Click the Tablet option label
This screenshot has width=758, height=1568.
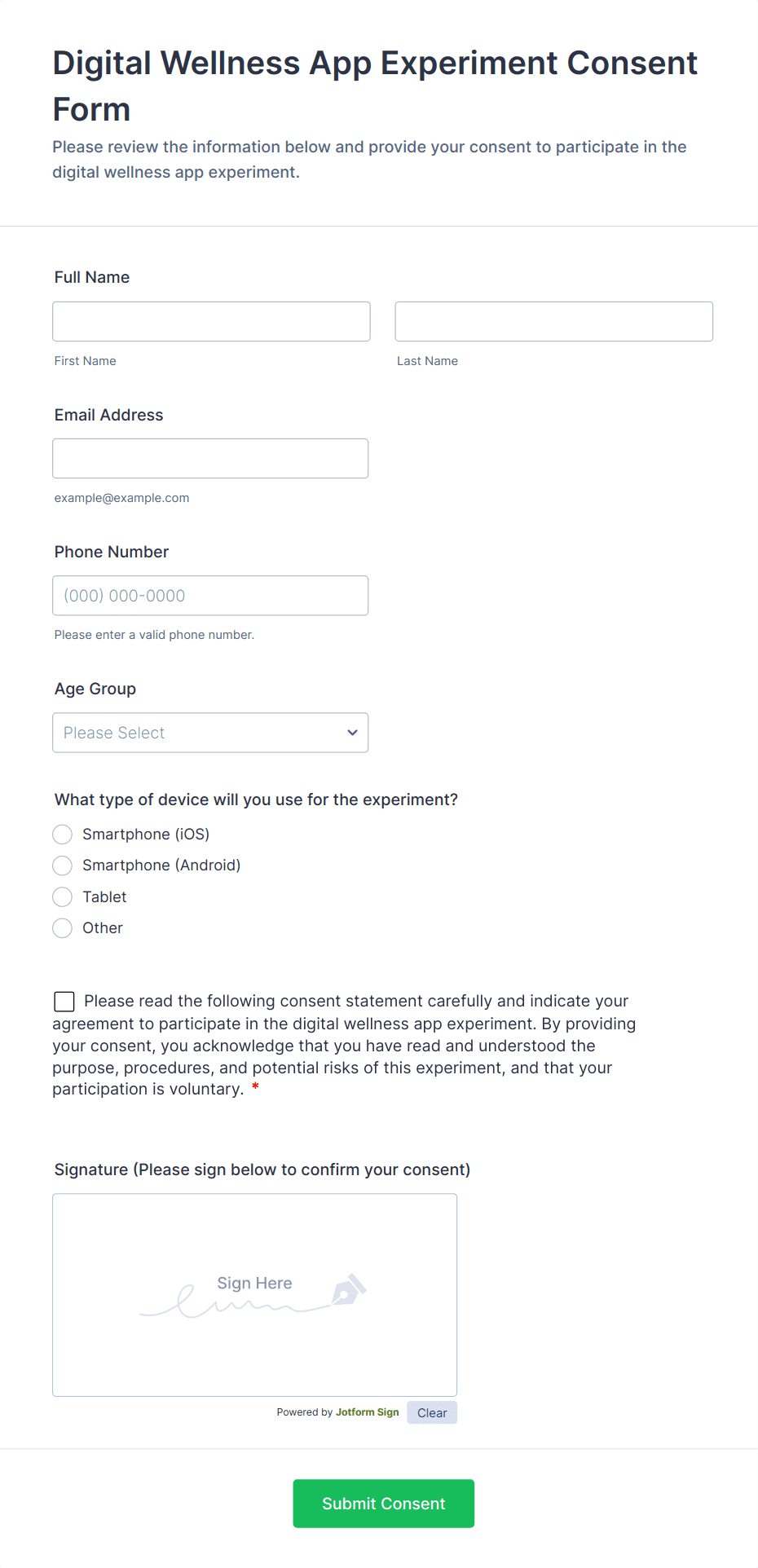point(104,897)
